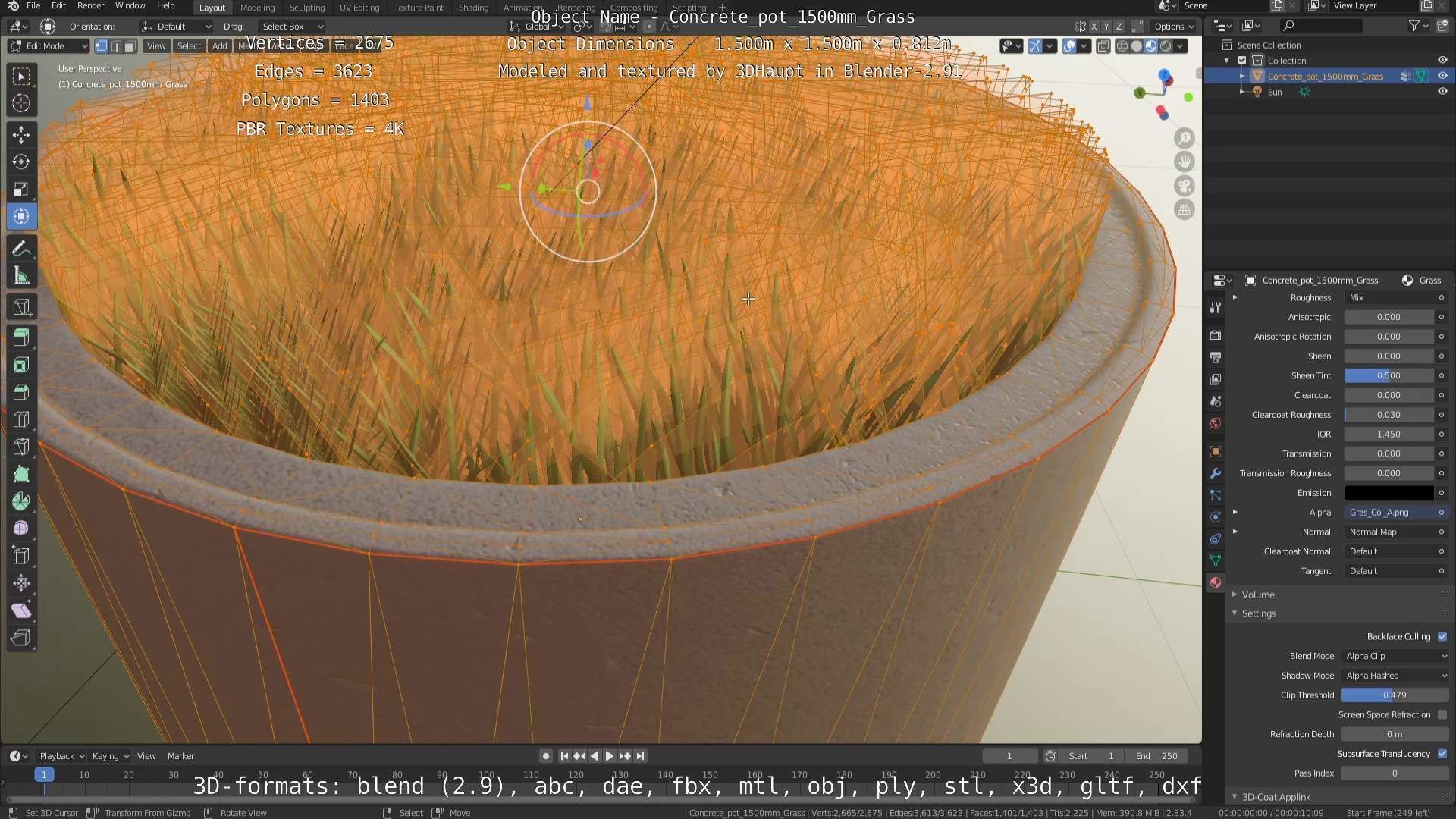Image resolution: width=1456 pixels, height=819 pixels.
Task: Select the Shear tool
Action: tap(21, 610)
